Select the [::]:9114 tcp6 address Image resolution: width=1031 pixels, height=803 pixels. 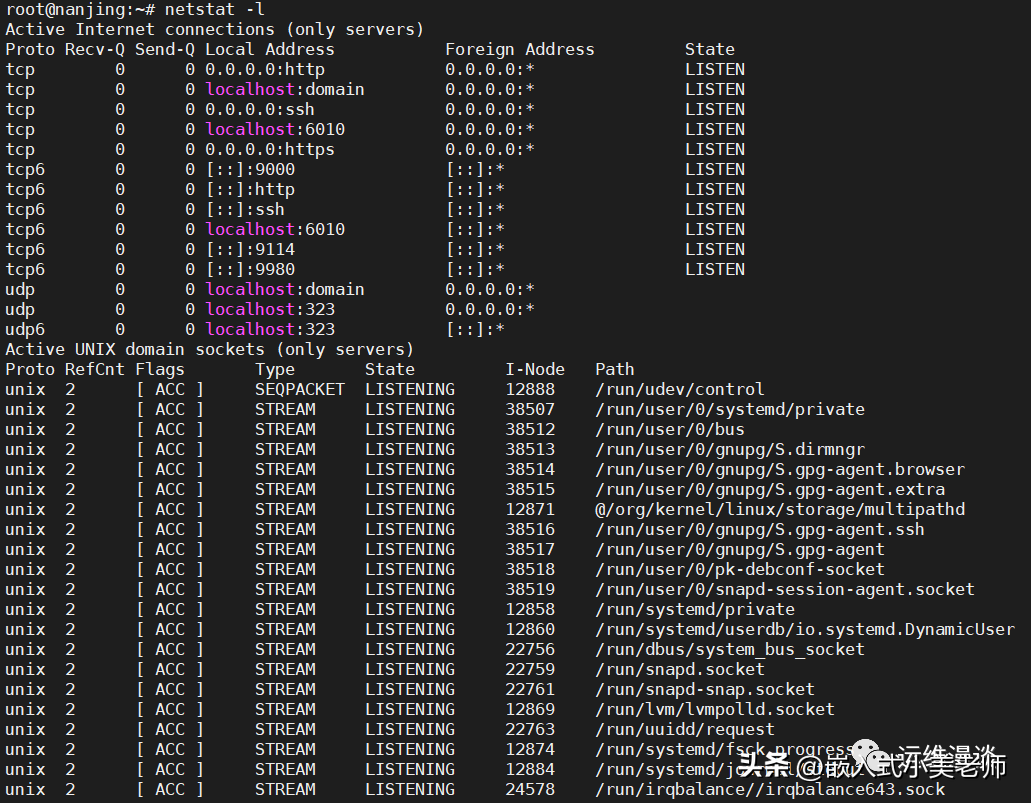(250, 249)
